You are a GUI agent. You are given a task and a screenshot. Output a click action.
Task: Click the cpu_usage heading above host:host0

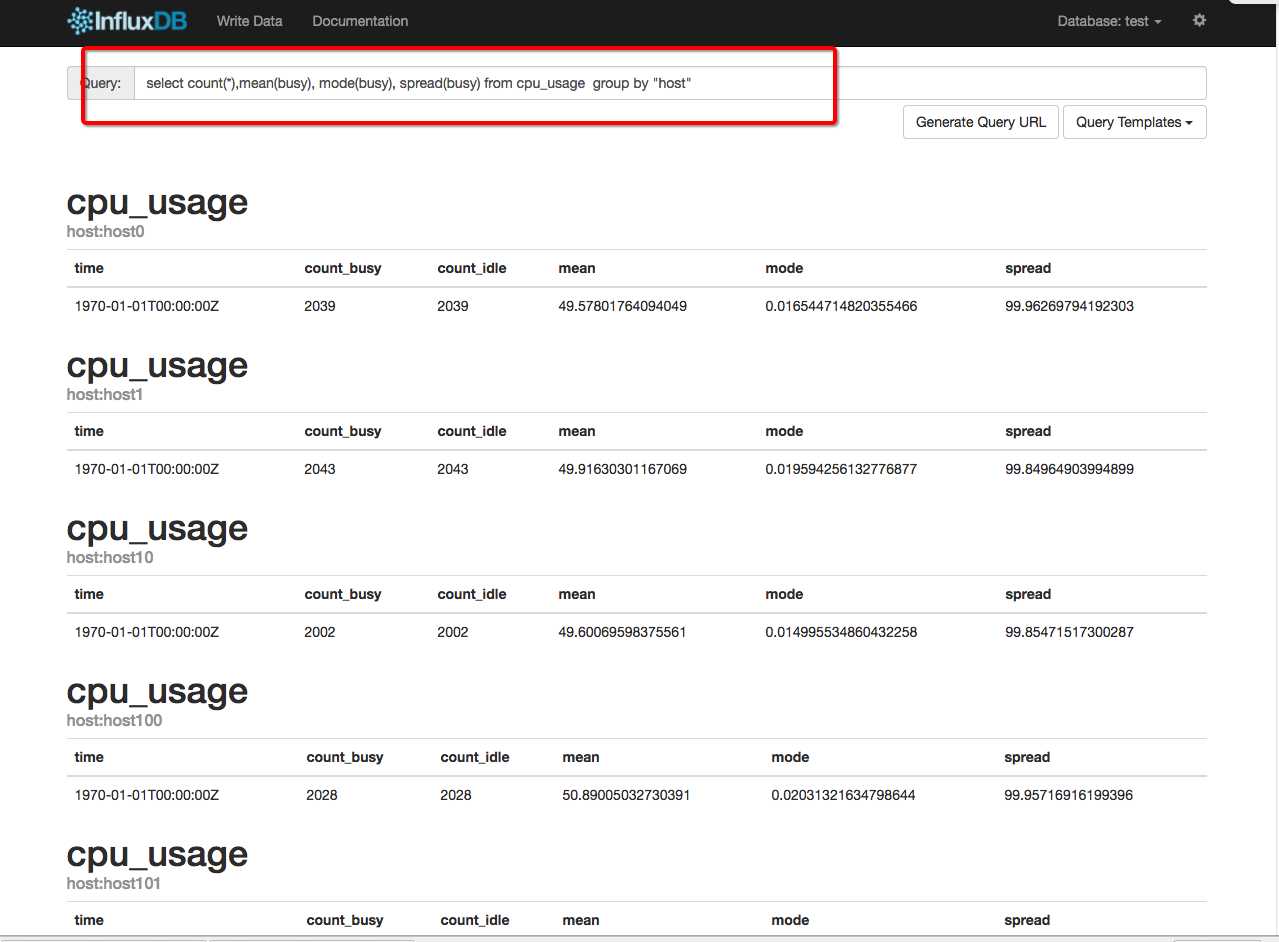click(157, 202)
